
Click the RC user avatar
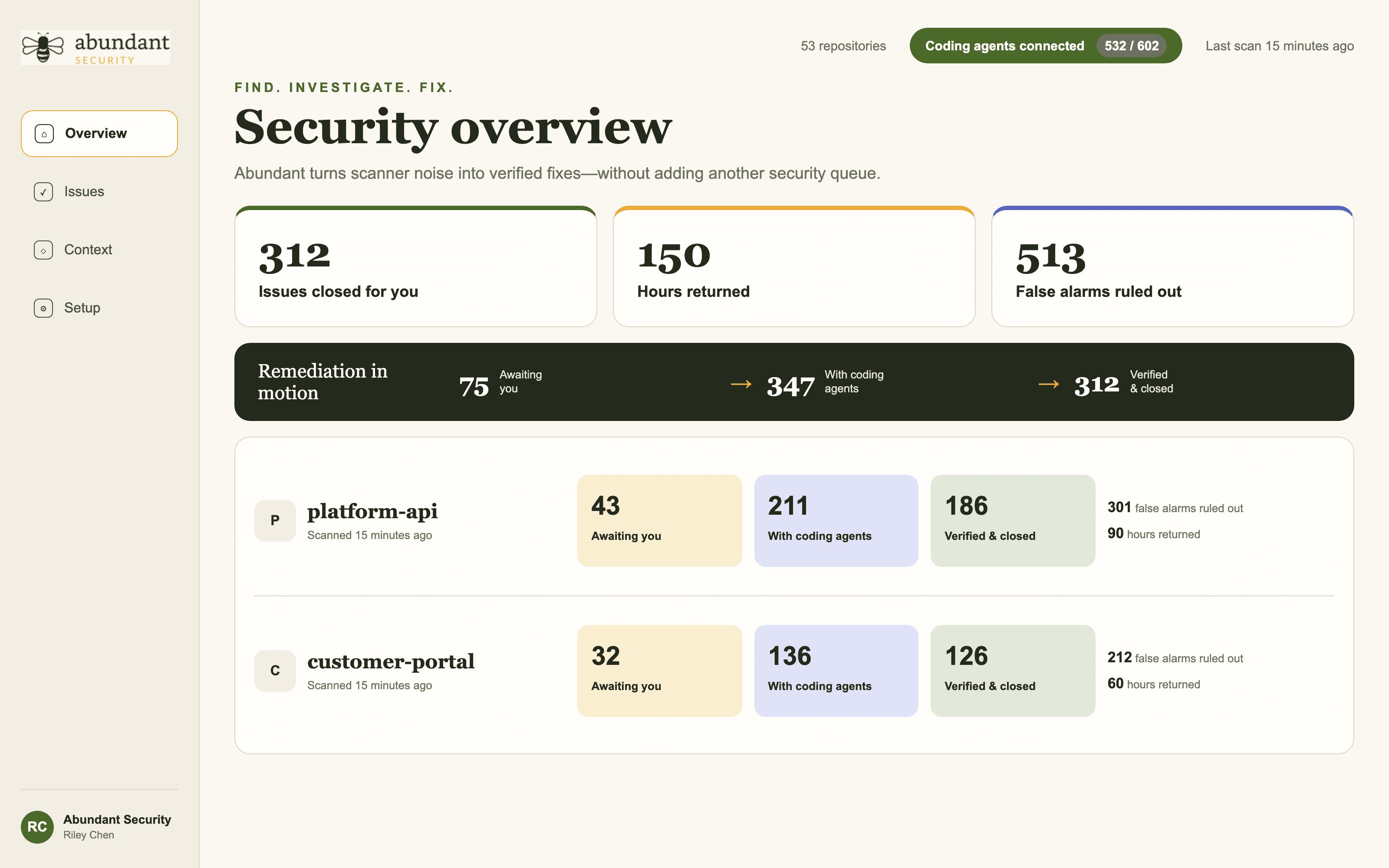(x=37, y=827)
